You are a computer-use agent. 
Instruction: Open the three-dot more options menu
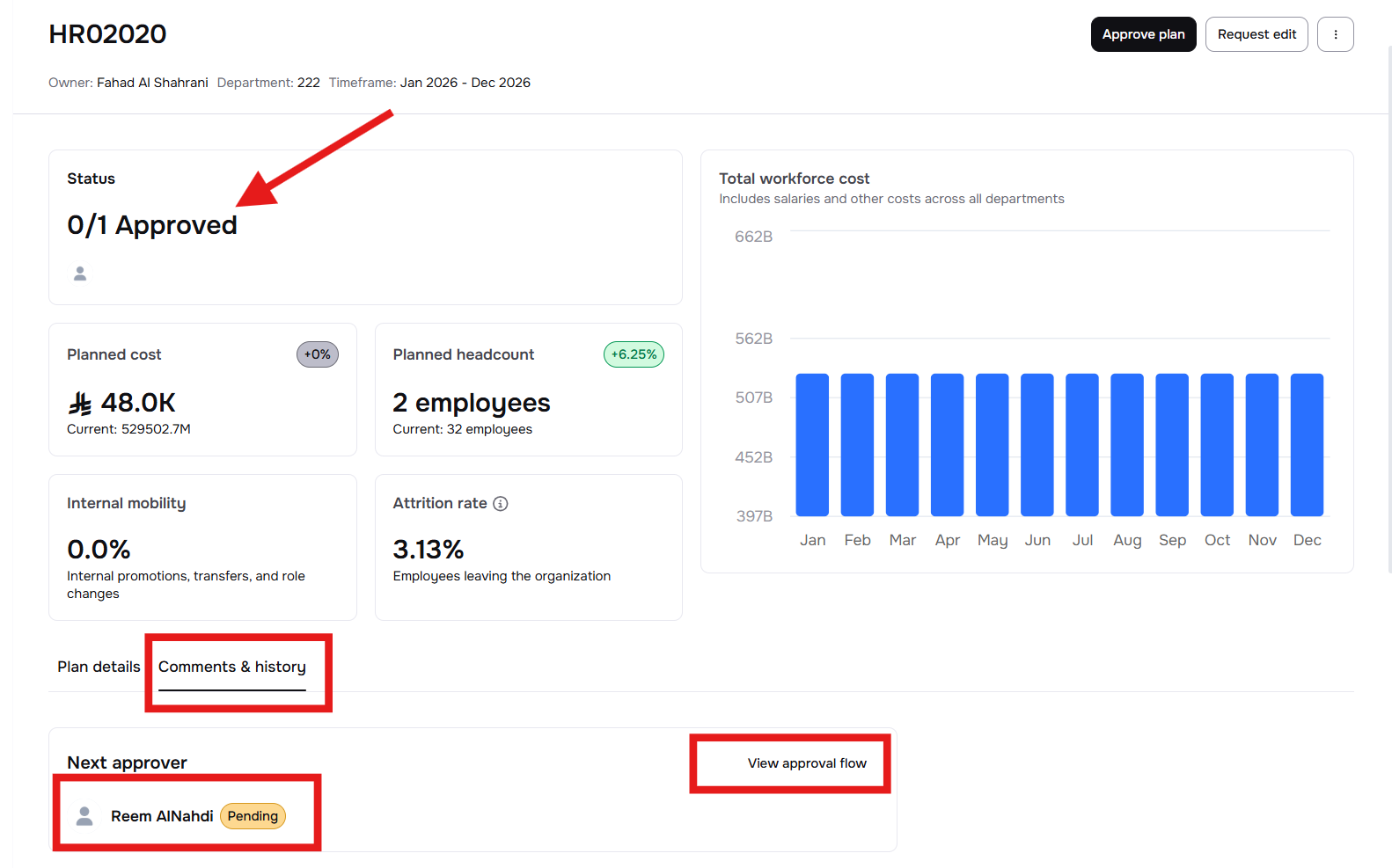coord(1335,34)
